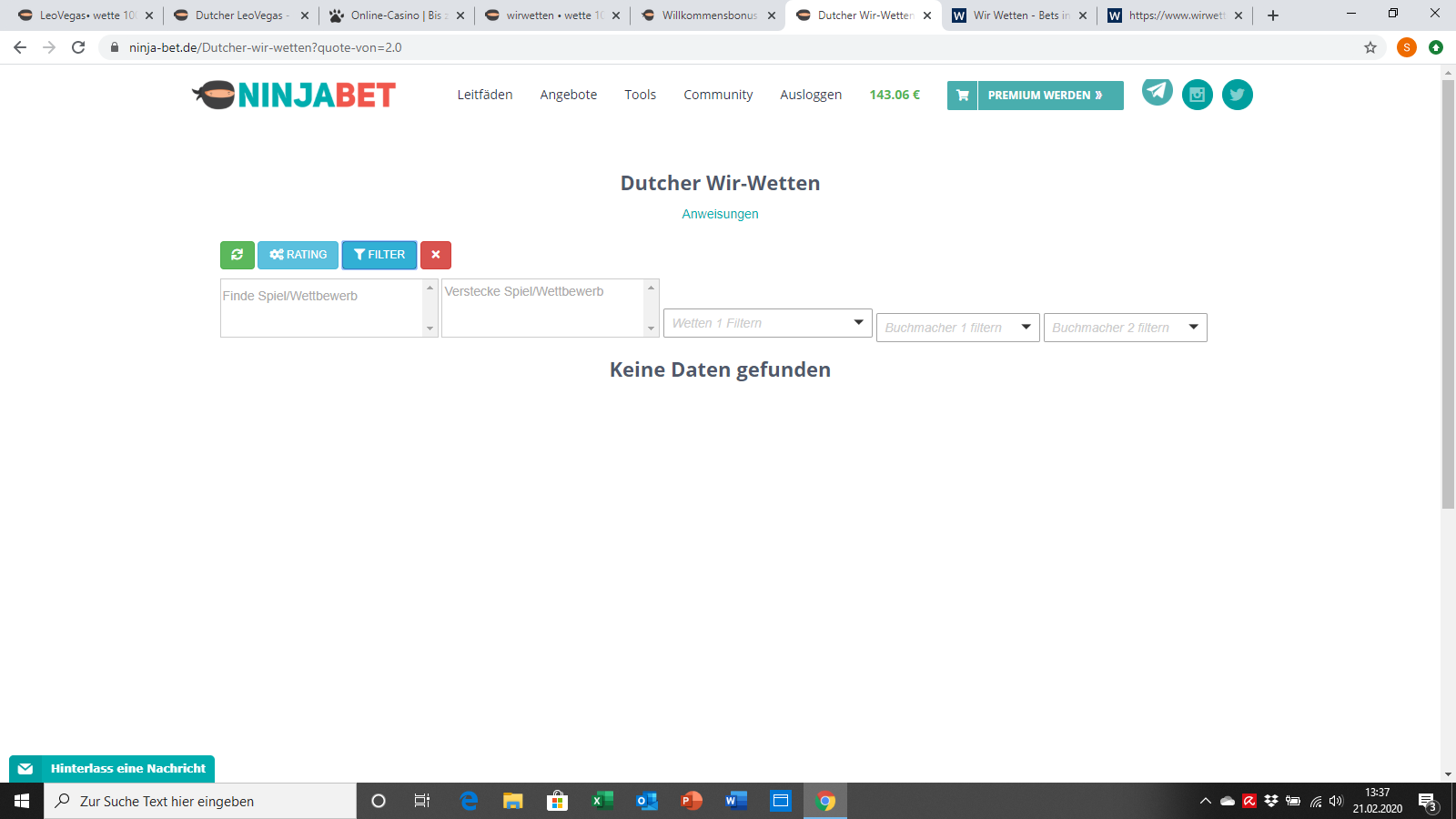Open File Explorer from taskbar
Viewport: 1456px width, 819px height.
point(513,801)
